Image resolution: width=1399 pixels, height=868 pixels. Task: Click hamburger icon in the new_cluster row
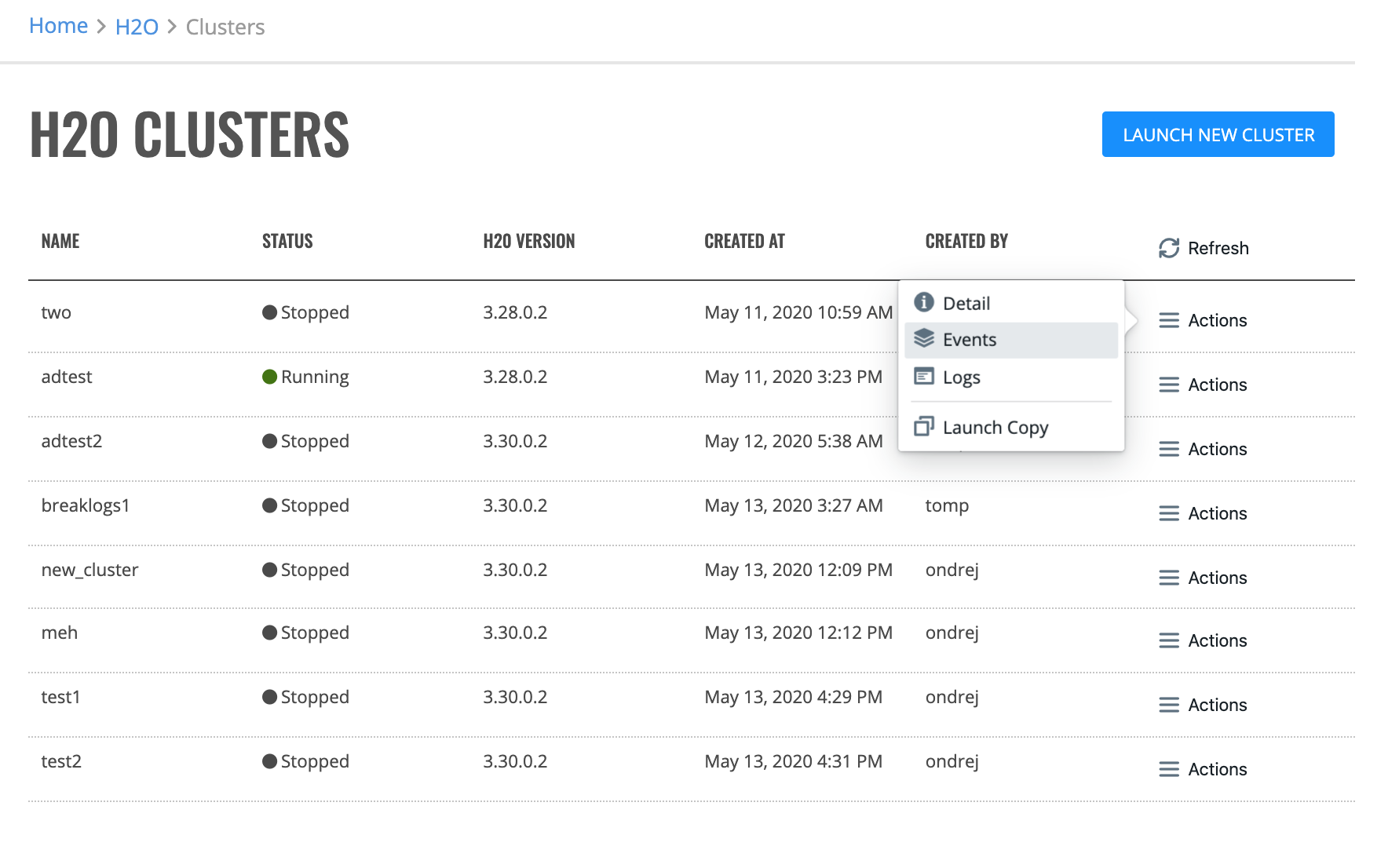(x=1169, y=578)
